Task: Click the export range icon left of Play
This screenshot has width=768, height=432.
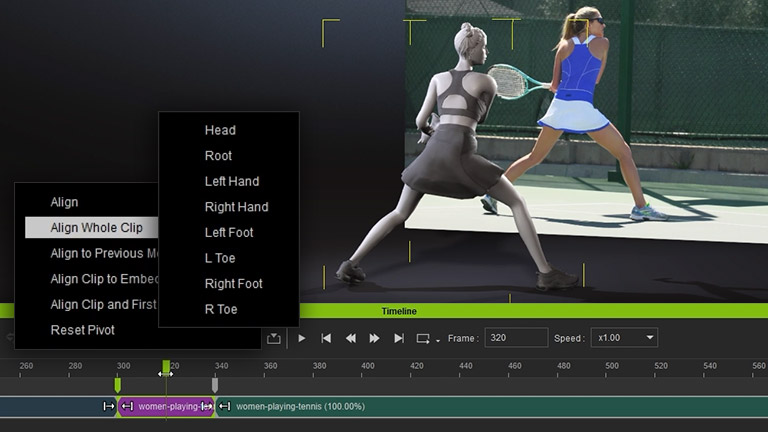Action: [x=273, y=338]
